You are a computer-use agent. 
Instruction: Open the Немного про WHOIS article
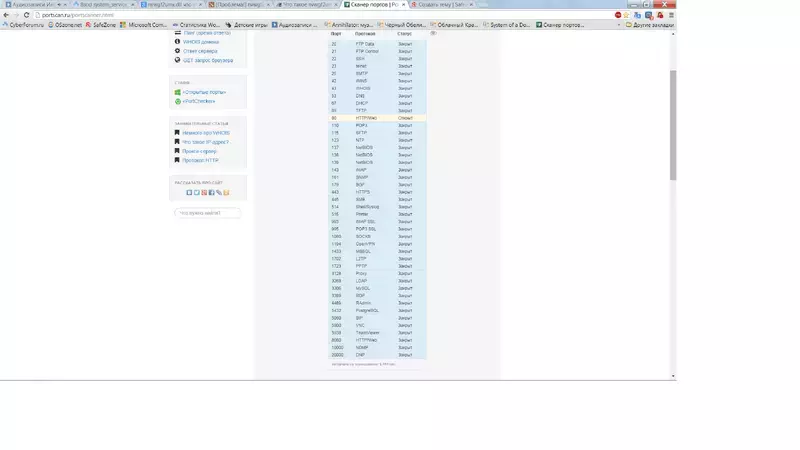206,133
